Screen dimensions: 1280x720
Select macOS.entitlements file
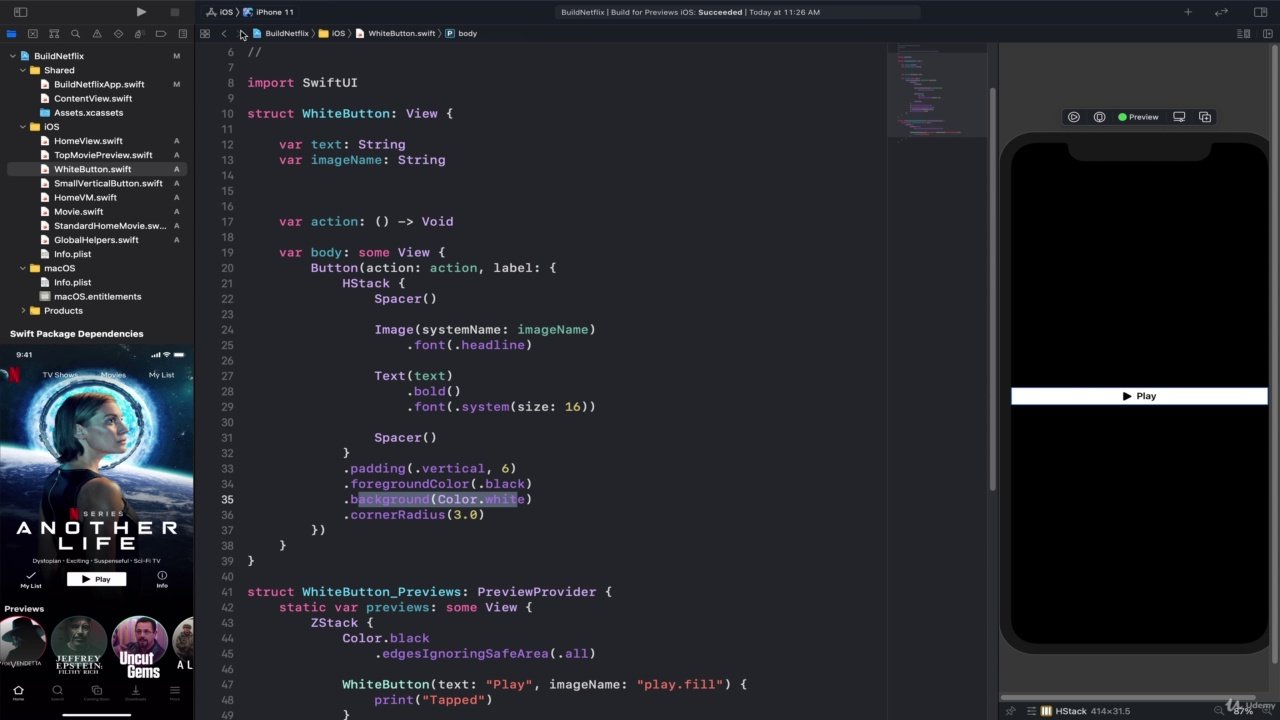[x=97, y=296]
